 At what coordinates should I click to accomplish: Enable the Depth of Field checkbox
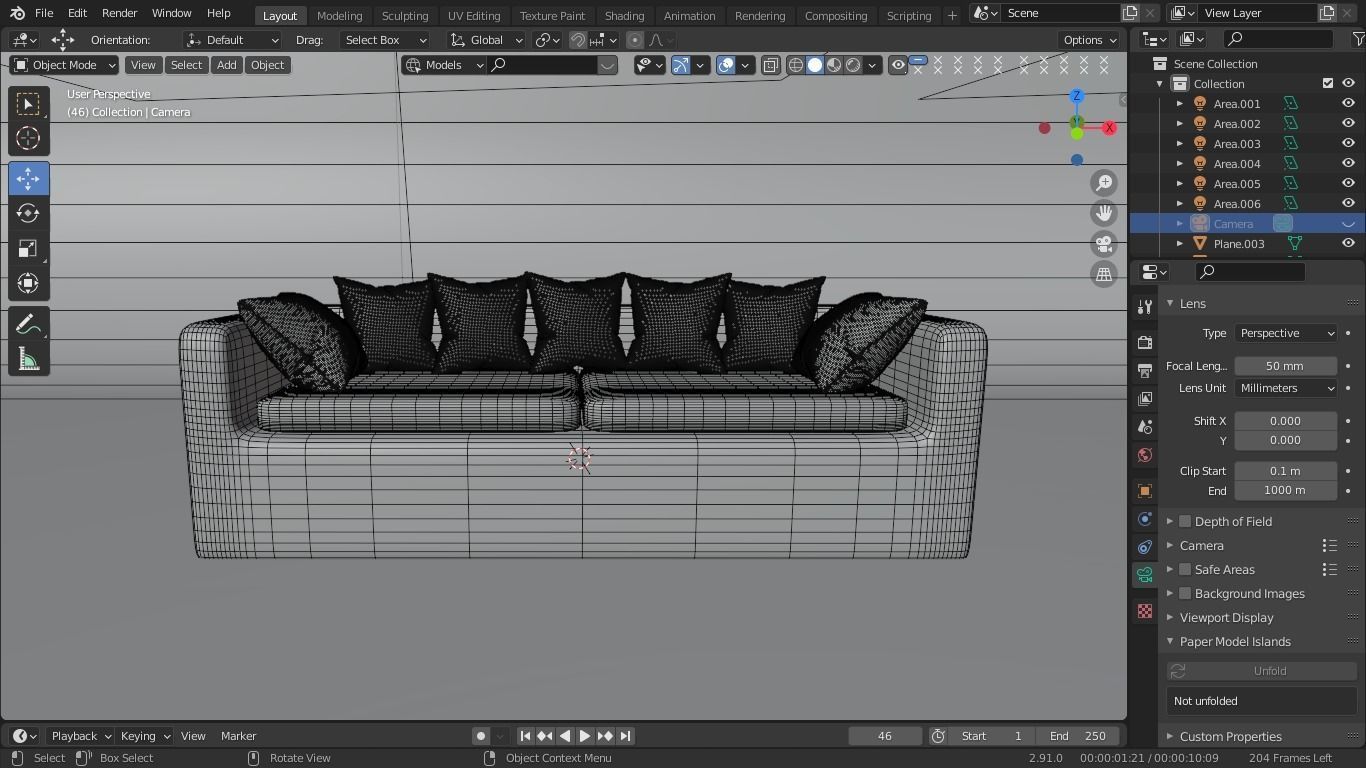pyautogui.click(x=1185, y=521)
